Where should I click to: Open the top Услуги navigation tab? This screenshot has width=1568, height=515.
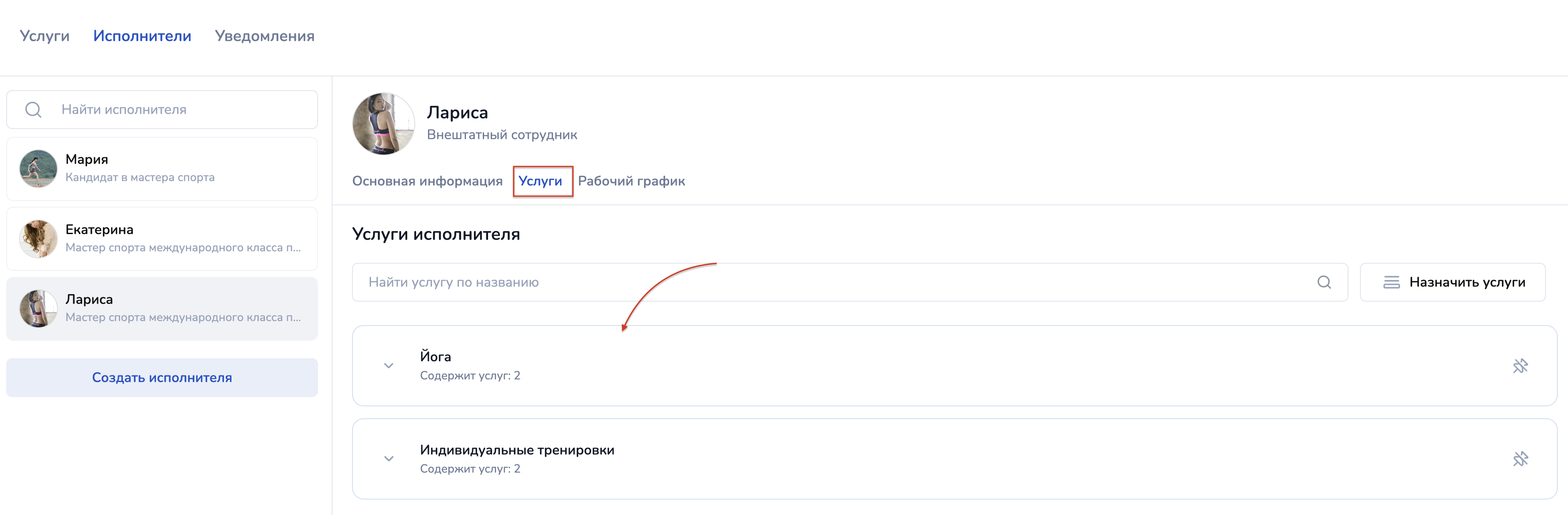[45, 36]
